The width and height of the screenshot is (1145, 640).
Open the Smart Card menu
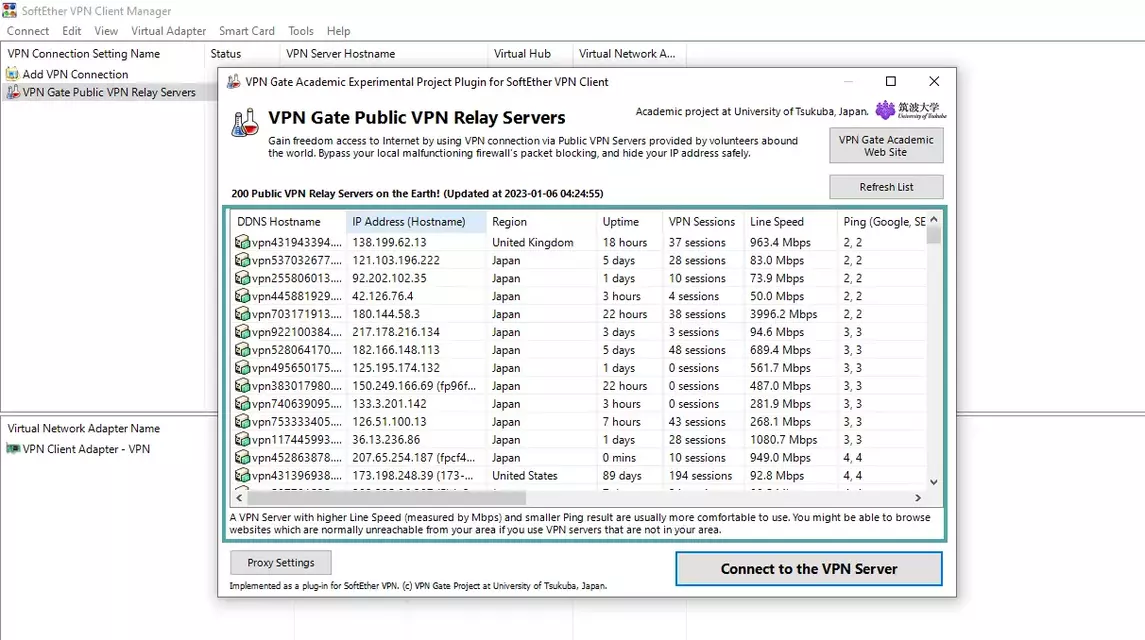(247, 31)
